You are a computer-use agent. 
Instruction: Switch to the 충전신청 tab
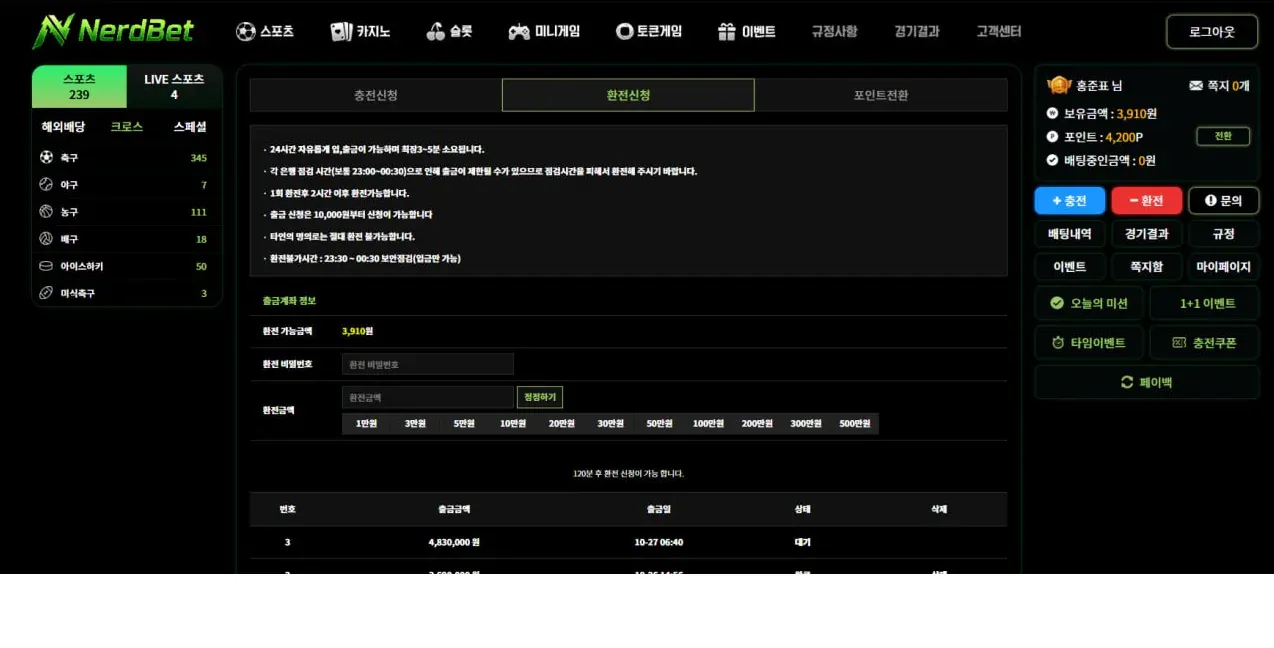(376, 95)
